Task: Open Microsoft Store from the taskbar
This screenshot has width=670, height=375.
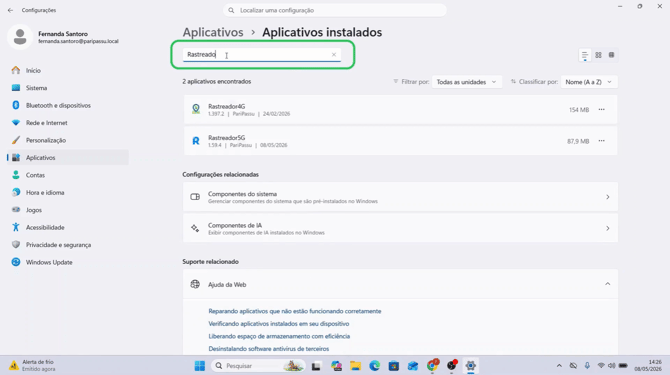Action: point(394,366)
